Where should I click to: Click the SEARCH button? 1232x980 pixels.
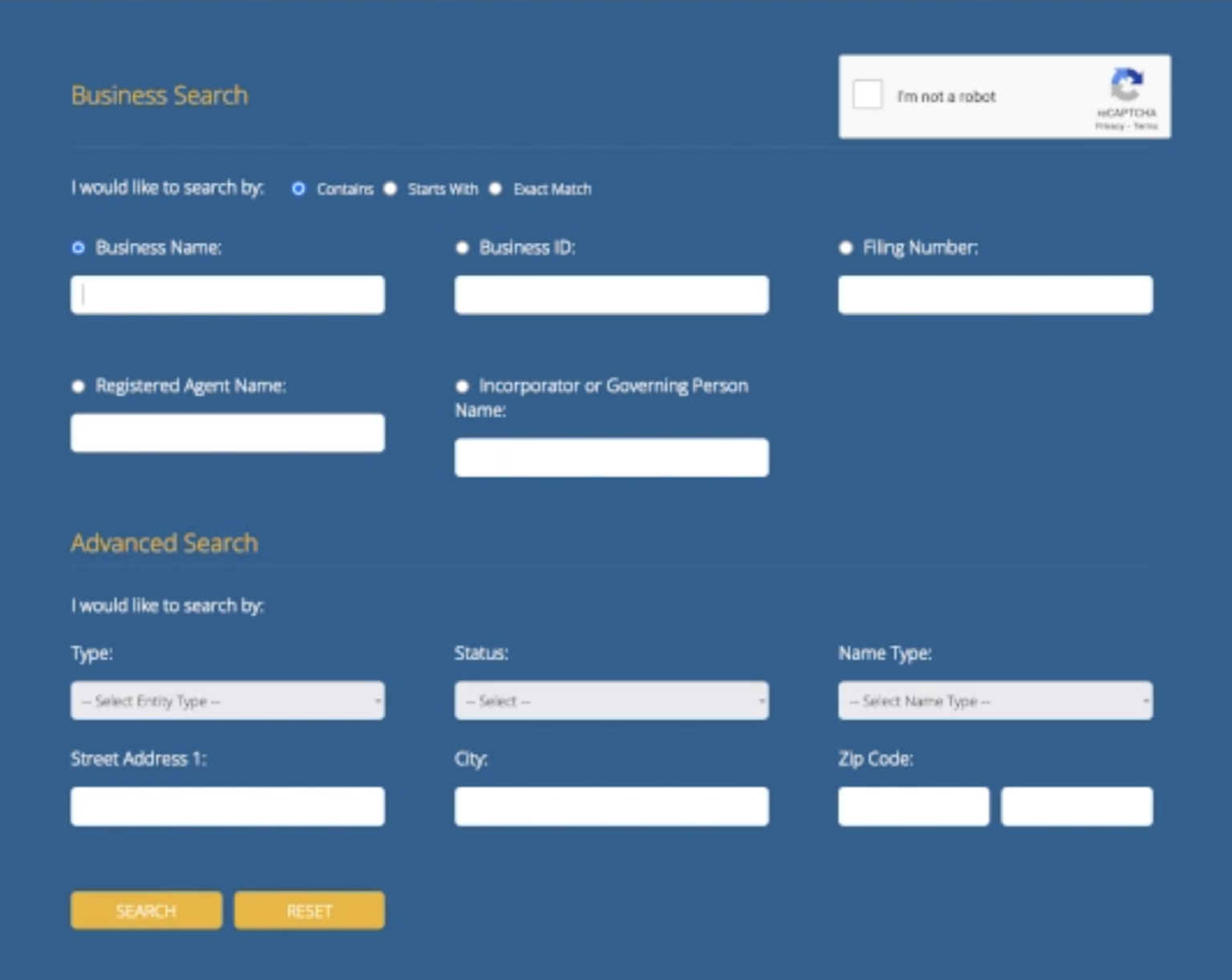[145, 910]
